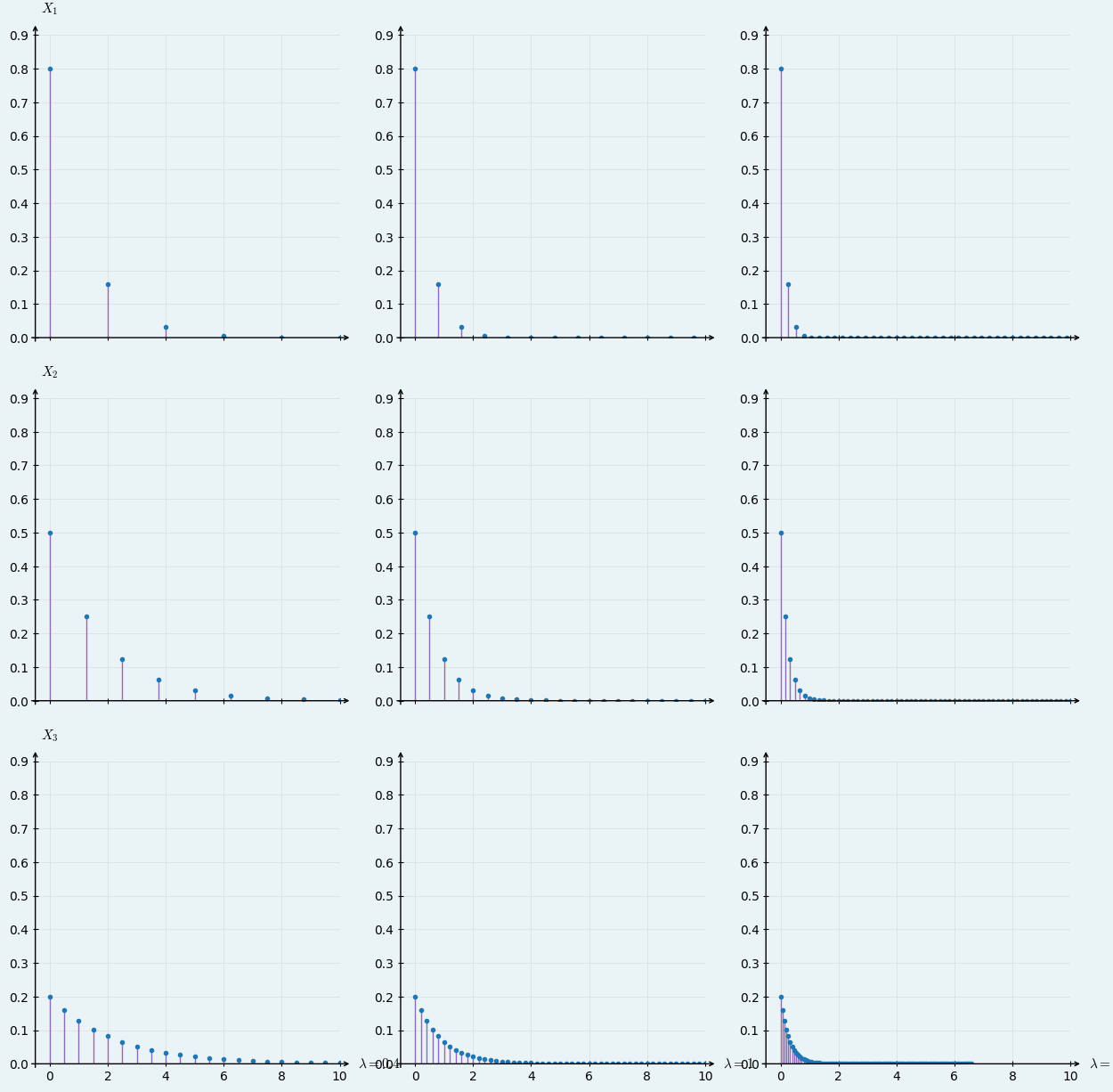Screen dimensions: 1113x1092
Task: Click x-axis tick label 6 in bottom-middle plot
Action: (589, 1076)
